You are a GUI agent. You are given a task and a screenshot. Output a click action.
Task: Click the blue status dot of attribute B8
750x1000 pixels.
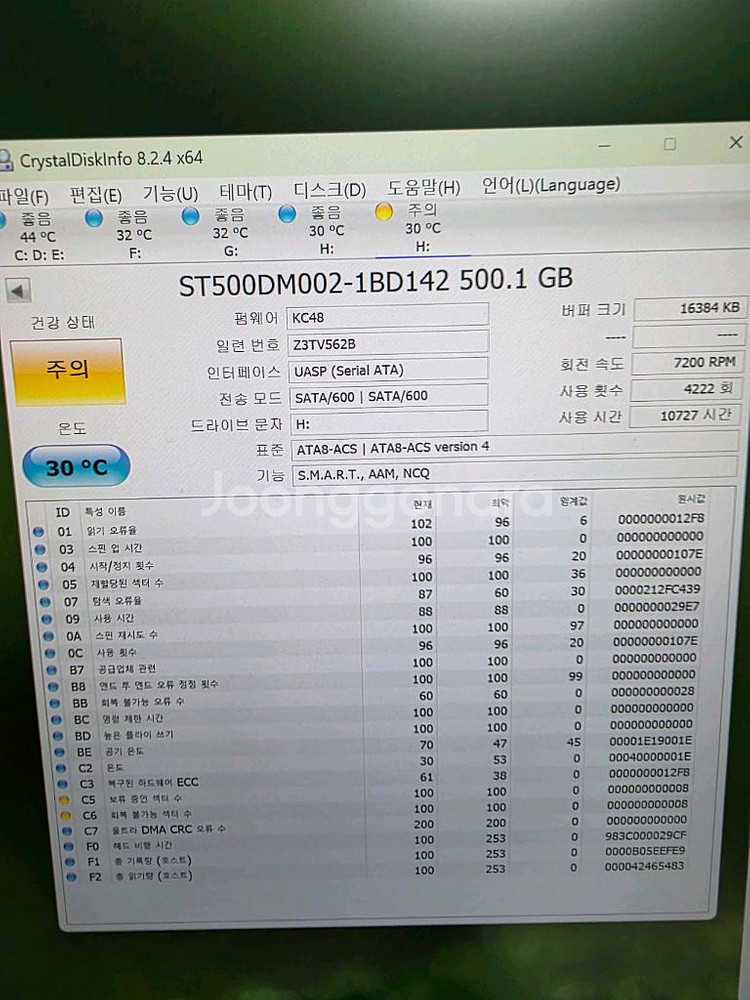pyautogui.click(x=53, y=687)
